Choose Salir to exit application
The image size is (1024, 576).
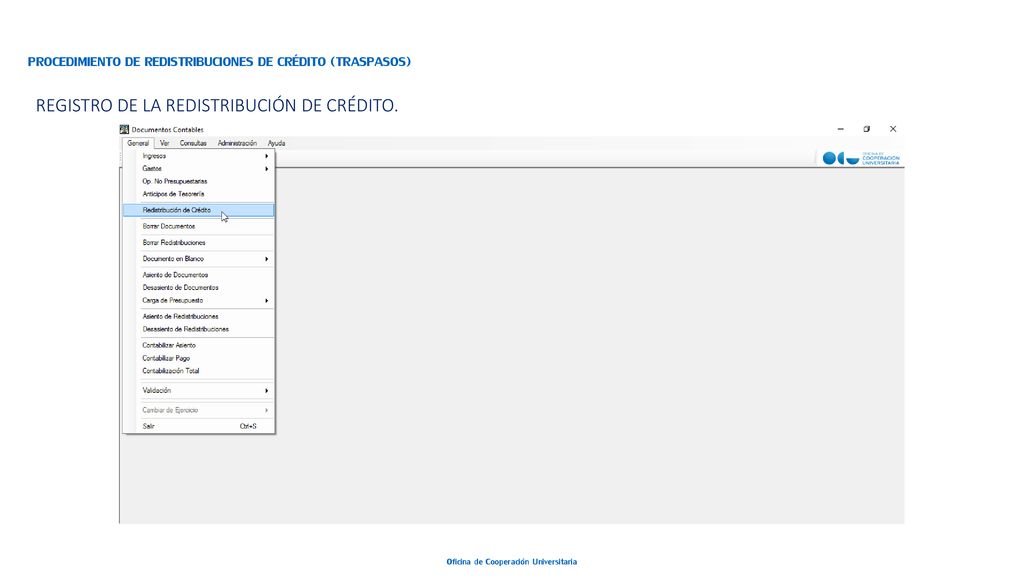pos(199,426)
